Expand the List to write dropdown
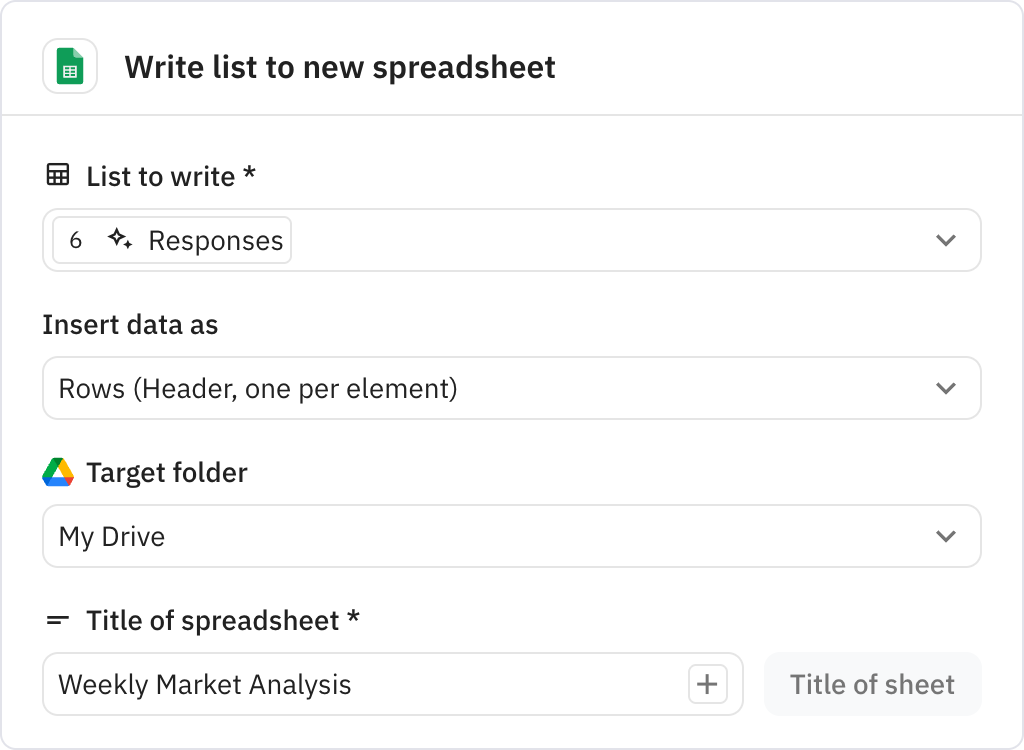This screenshot has width=1024, height=750. pyautogui.click(x=944, y=240)
